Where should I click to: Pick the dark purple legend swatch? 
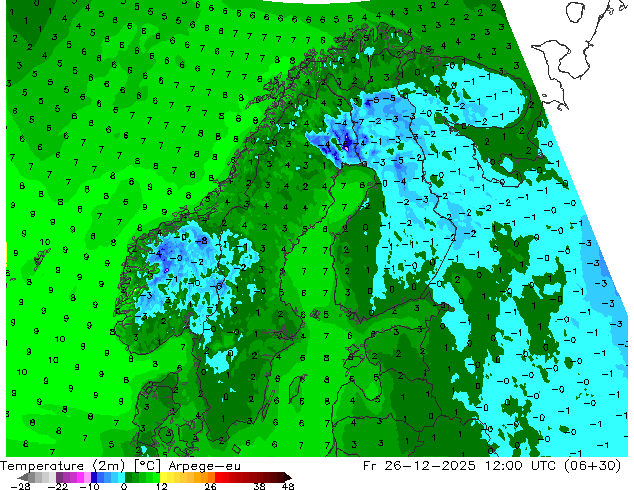tap(59, 477)
